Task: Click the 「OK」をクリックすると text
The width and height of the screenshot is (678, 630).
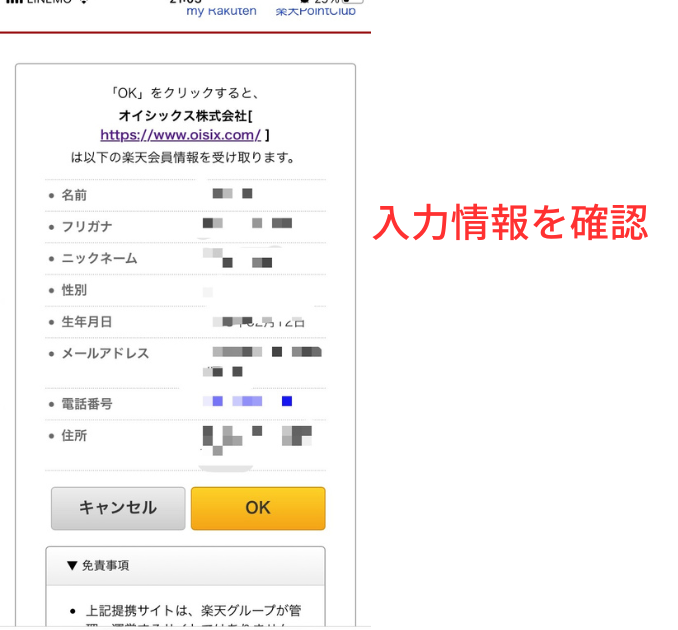Action: tap(185, 93)
